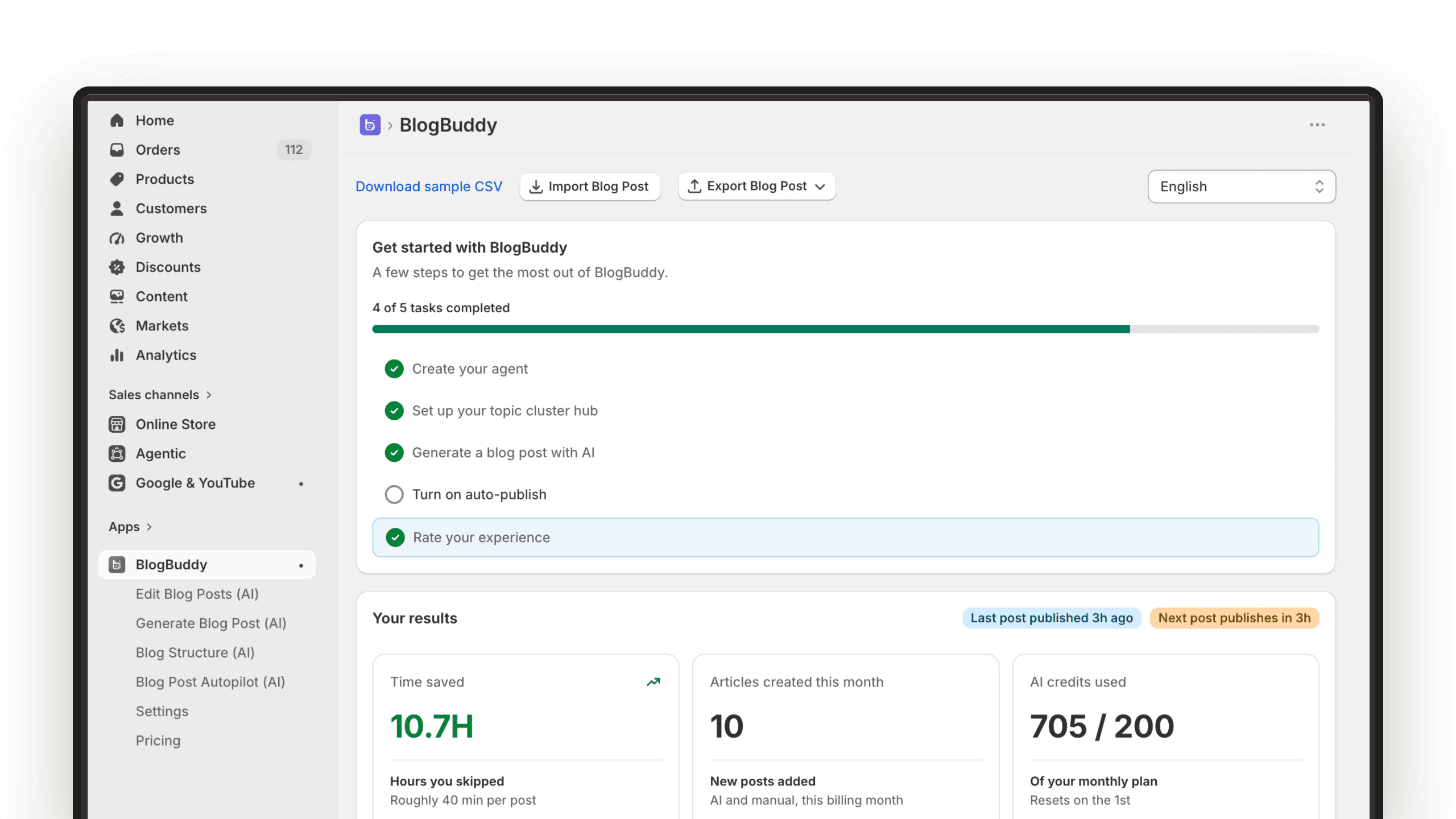
Task: Click the Markets globe icon
Action: pyautogui.click(x=117, y=326)
